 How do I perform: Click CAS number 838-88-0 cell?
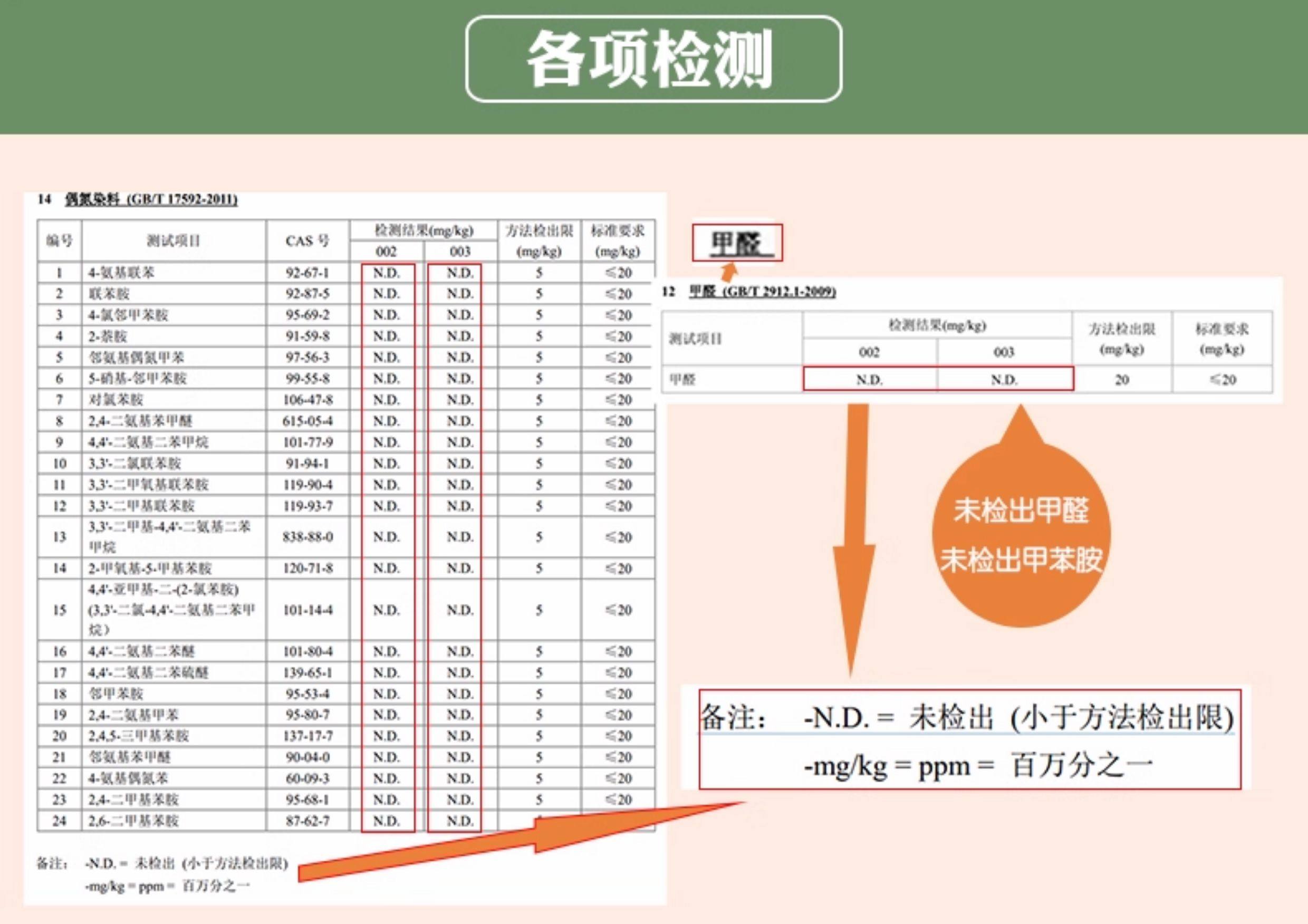pyautogui.click(x=307, y=537)
